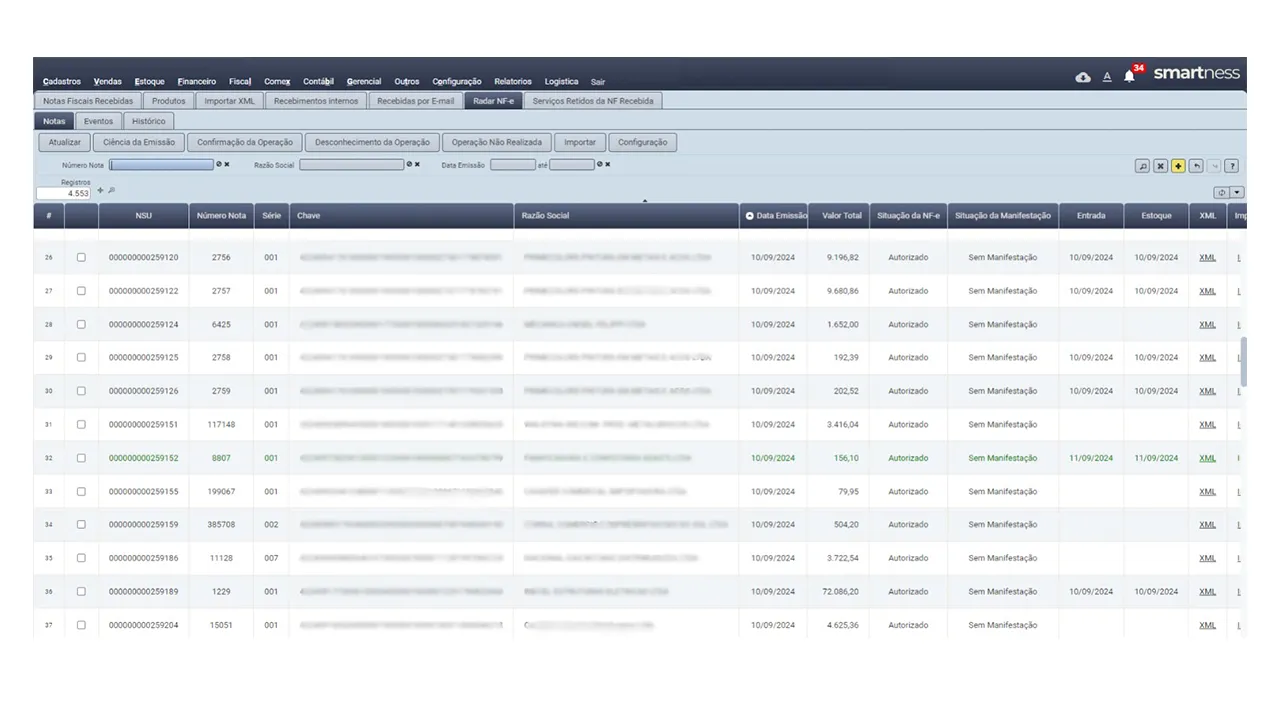Click the Atualizar button

[x=65, y=143]
